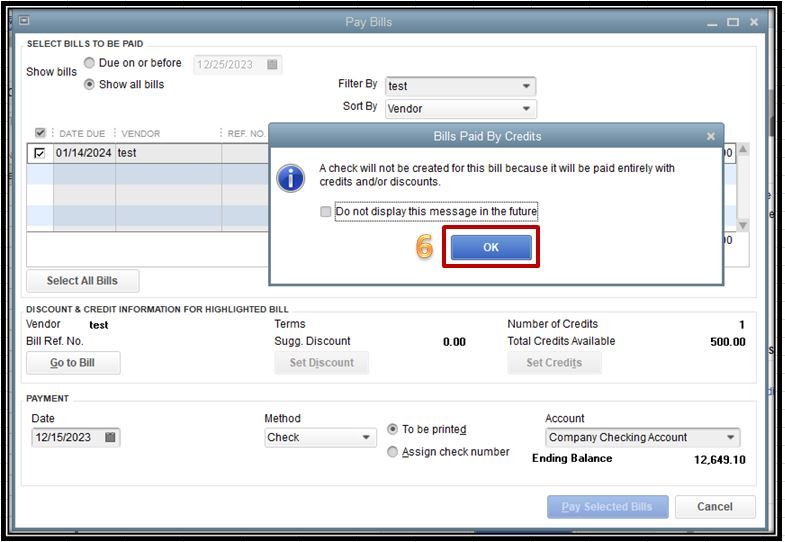785x542 pixels.
Task: Close the Bills Paid By Credits dialog
Action: 710,136
